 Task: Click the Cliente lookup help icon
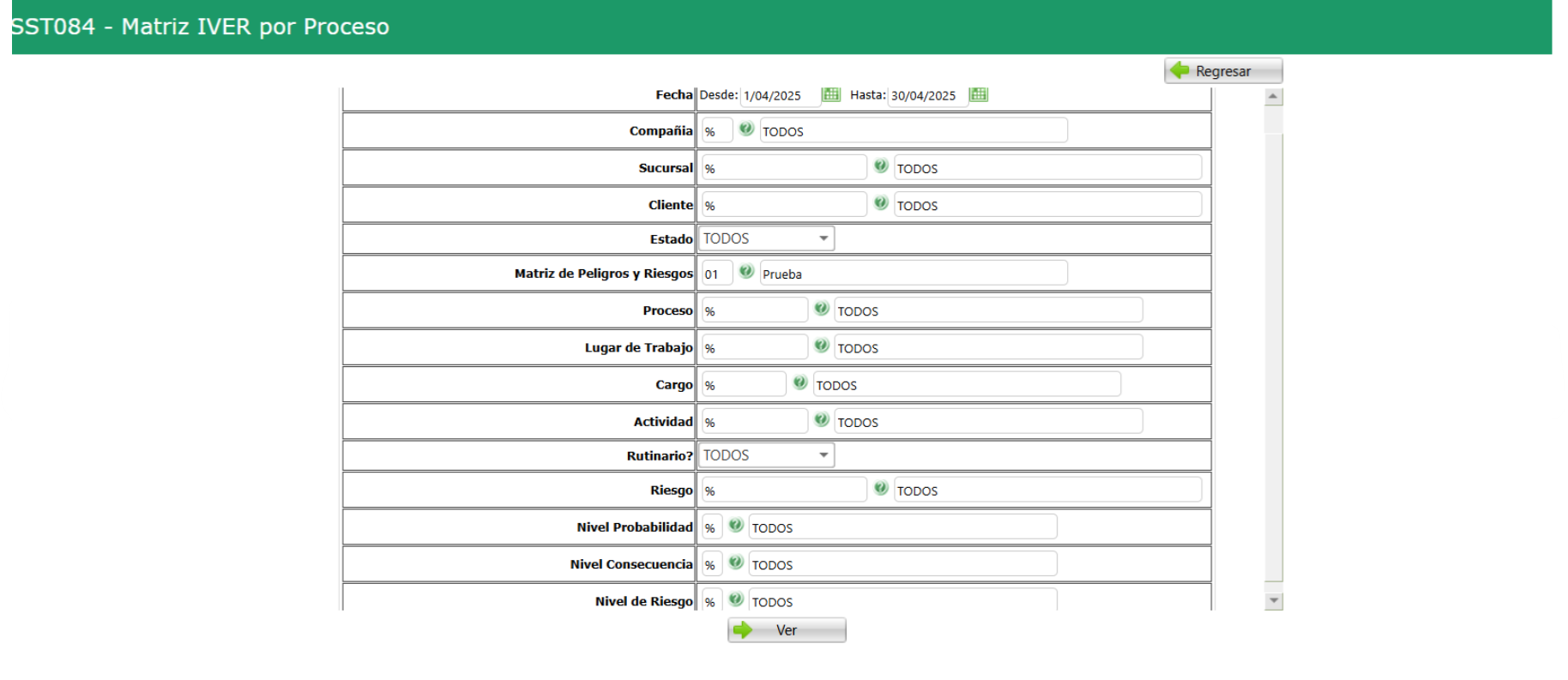880,203
